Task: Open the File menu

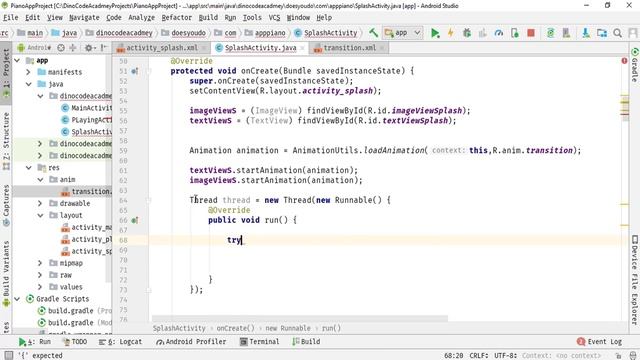Action: tap(11, 18)
